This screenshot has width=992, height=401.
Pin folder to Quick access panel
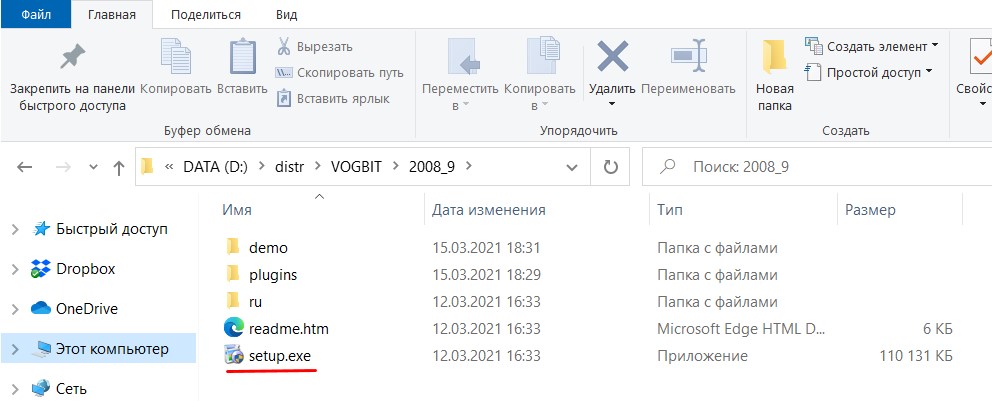tap(72, 75)
